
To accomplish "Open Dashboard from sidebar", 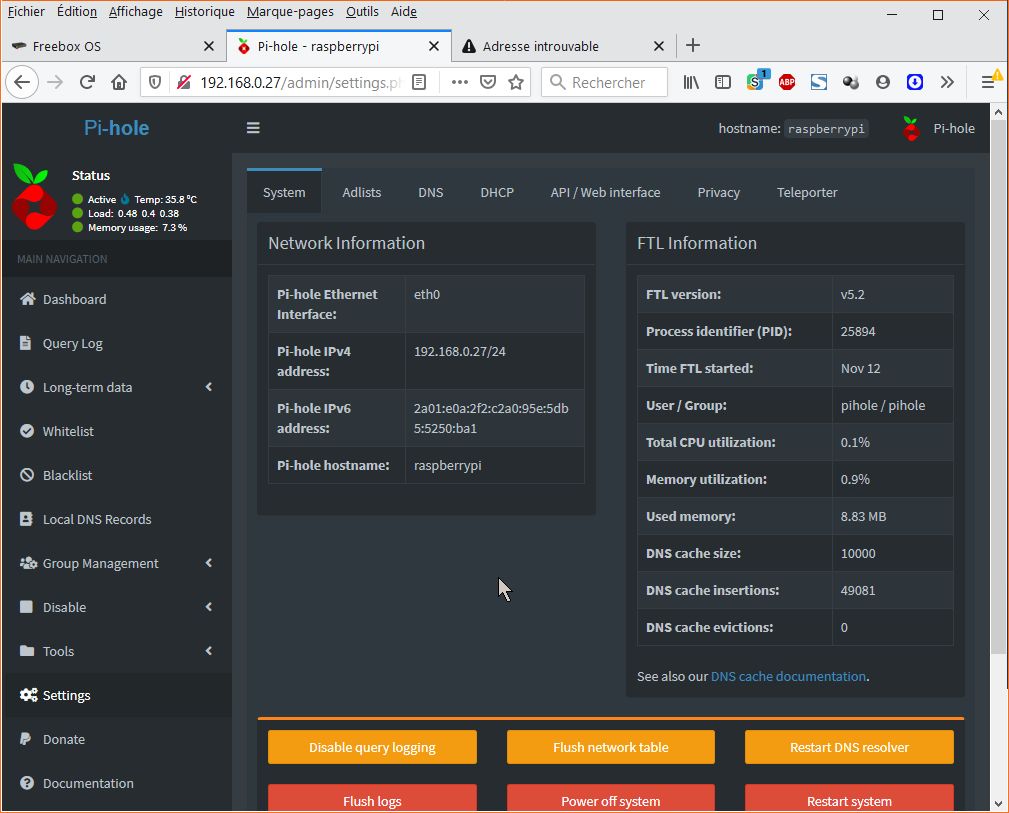I will [63, 299].
